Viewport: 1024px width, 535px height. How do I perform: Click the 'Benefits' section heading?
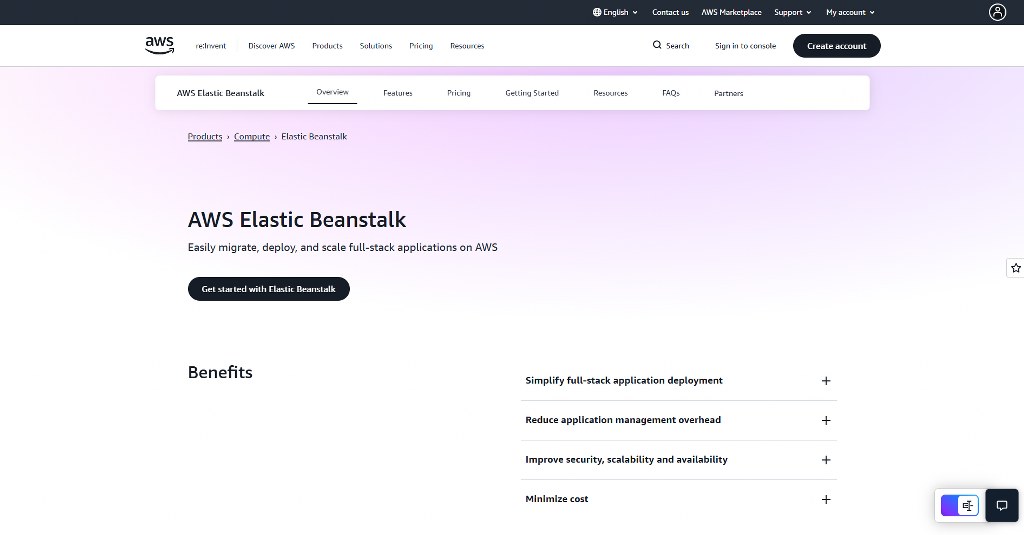click(x=220, y=372)
